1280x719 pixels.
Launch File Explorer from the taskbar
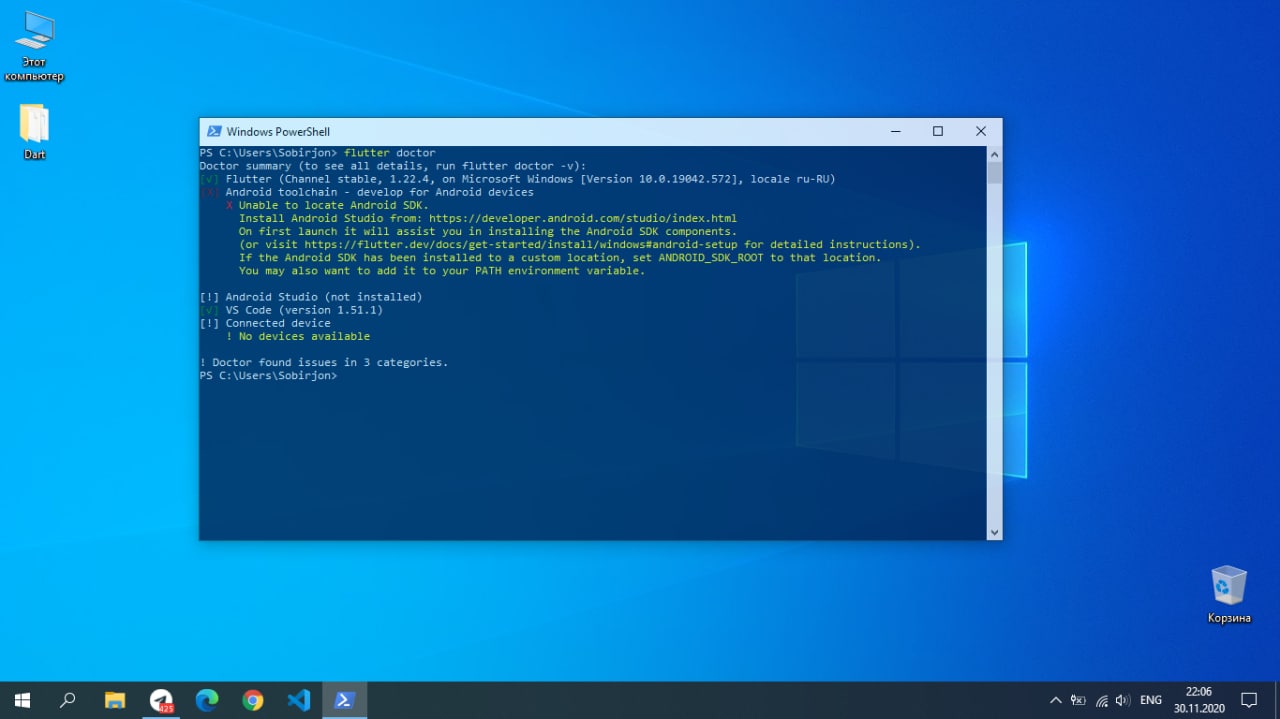pyautogui.click(x=115, y=700)
